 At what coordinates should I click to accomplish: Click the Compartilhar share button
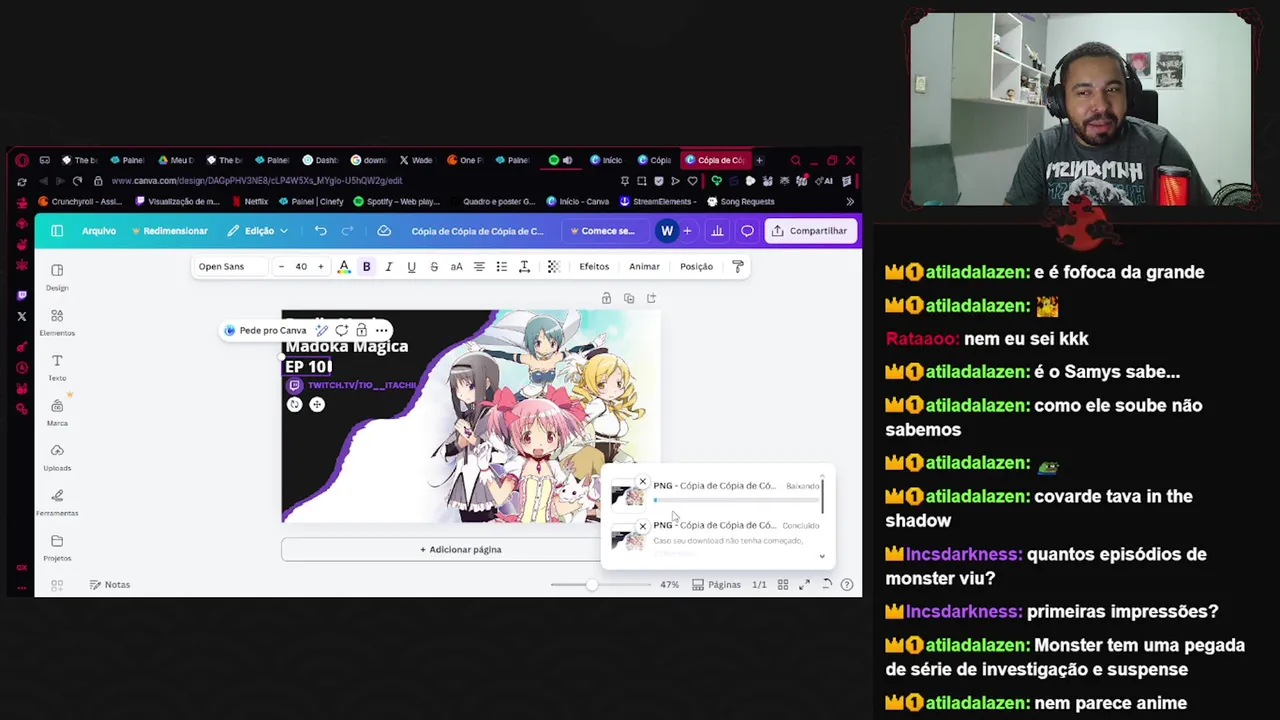(x=810, y=231)
